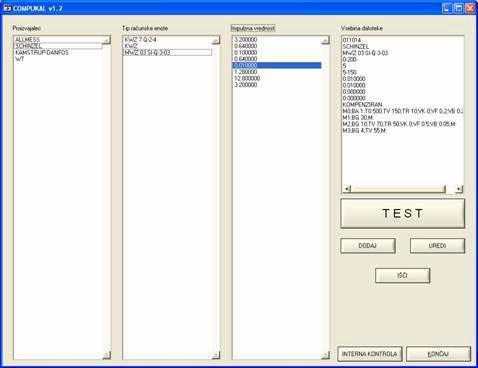Click the M1:BG 30;M: line
Screen dimensions: 478x368
358,117
